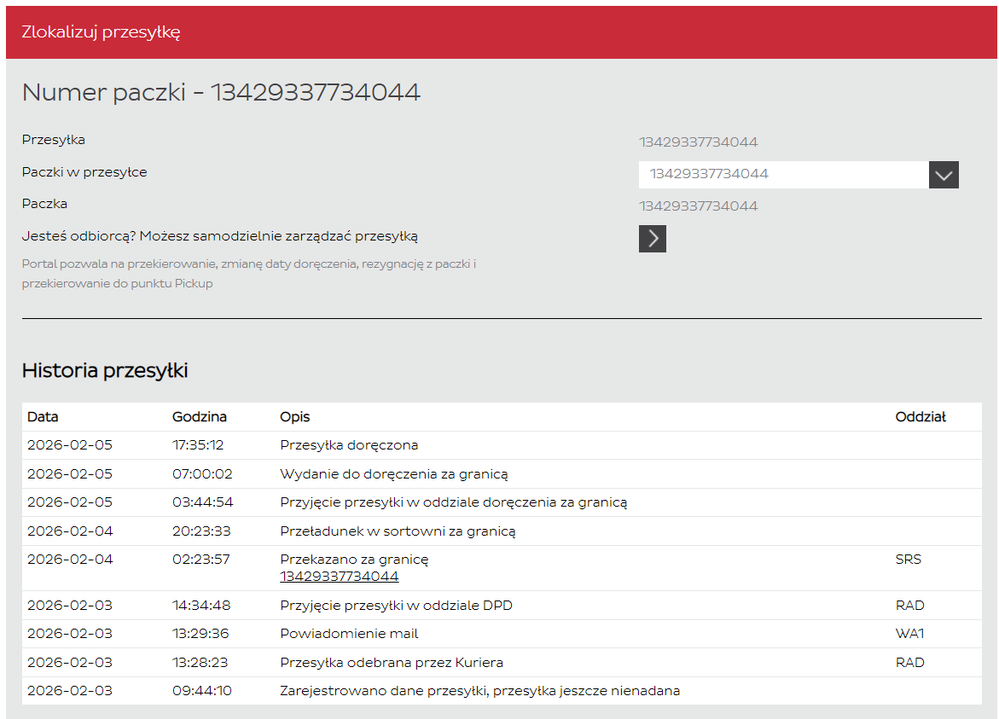This screenshot has width=999, height=719.
Task: Click the black arrow icon to manage shipment
Action: [x=652, y=238]
